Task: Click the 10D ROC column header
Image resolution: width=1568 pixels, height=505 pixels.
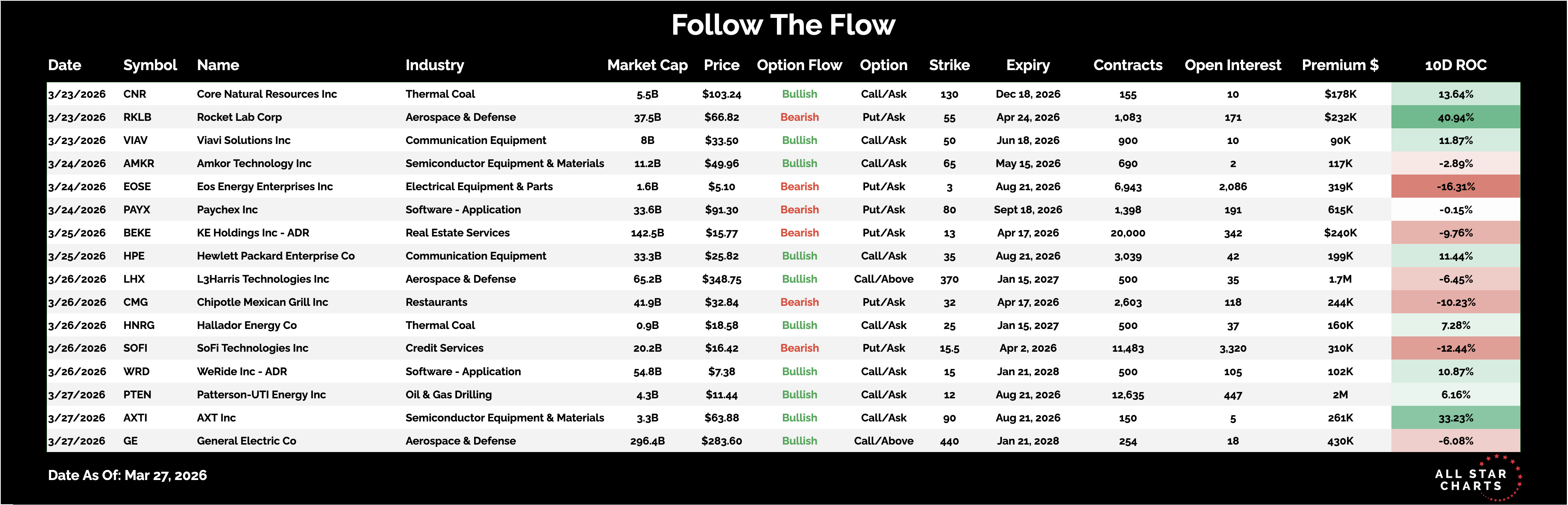Action: tap(1455, 65)
